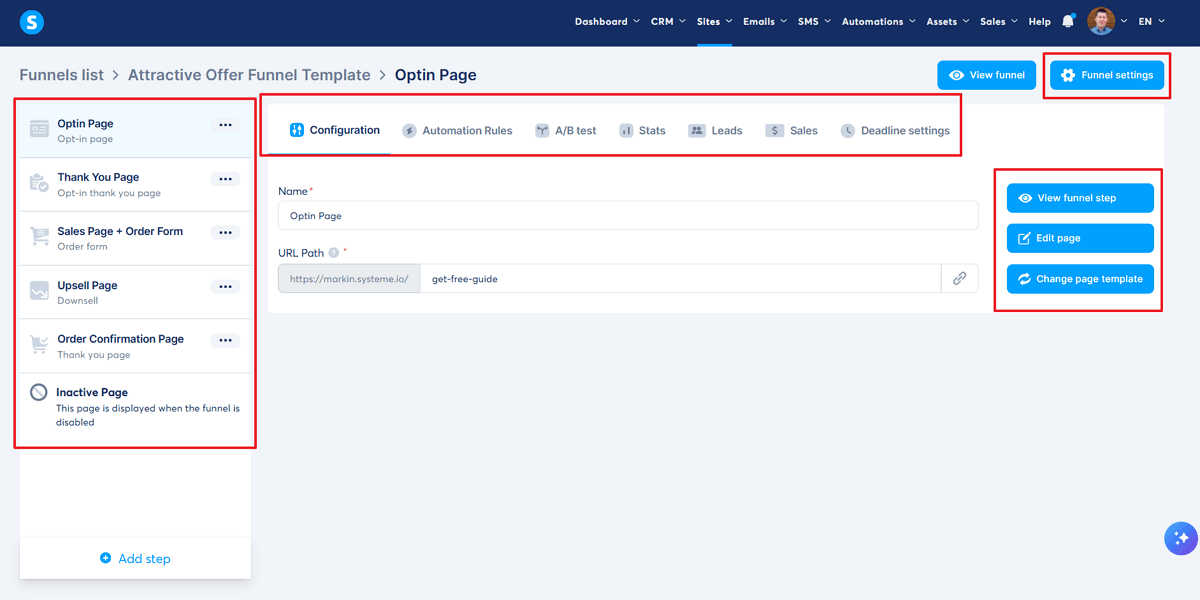Click the URL path input field
This screenshot has height=600, width=1200.
681,279
